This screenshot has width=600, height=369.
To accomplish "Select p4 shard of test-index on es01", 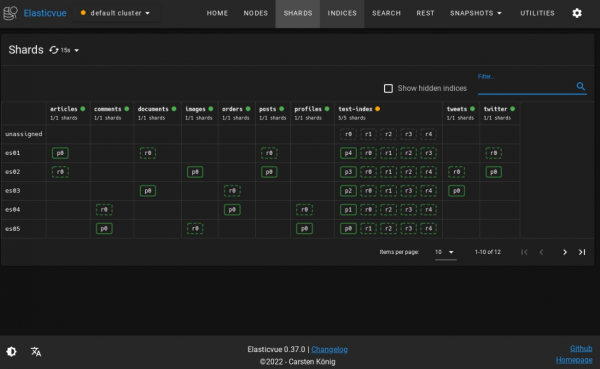I will pyautogui.click(x=348, y=153).
